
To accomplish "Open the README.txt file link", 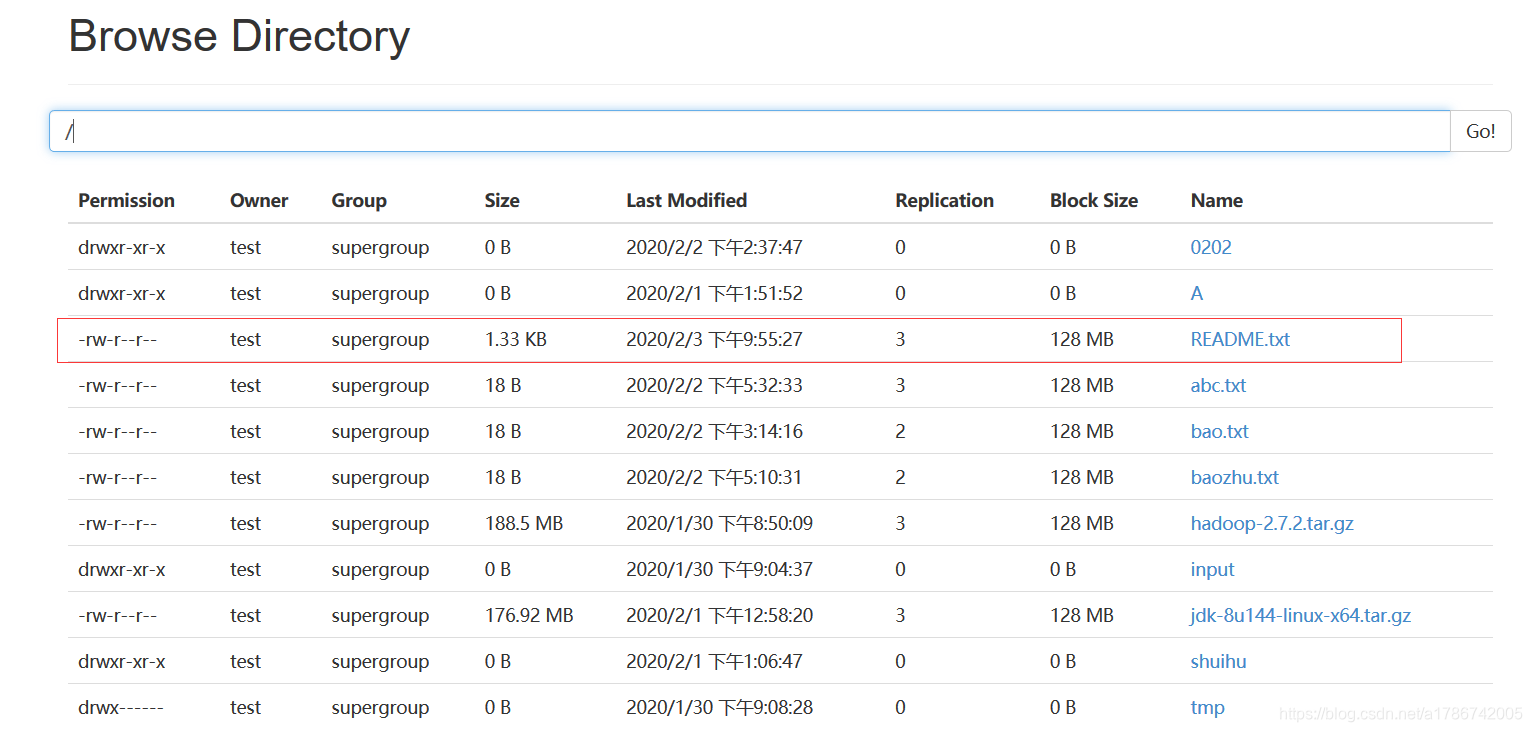I will (x=1240, y=339).
